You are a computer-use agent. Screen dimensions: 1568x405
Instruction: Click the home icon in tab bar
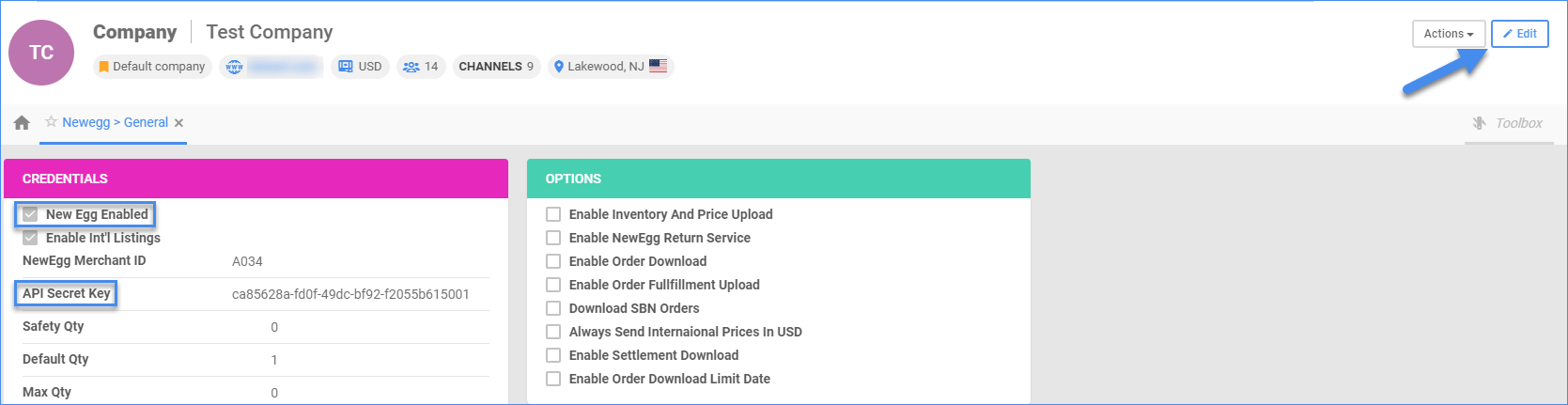22,123
